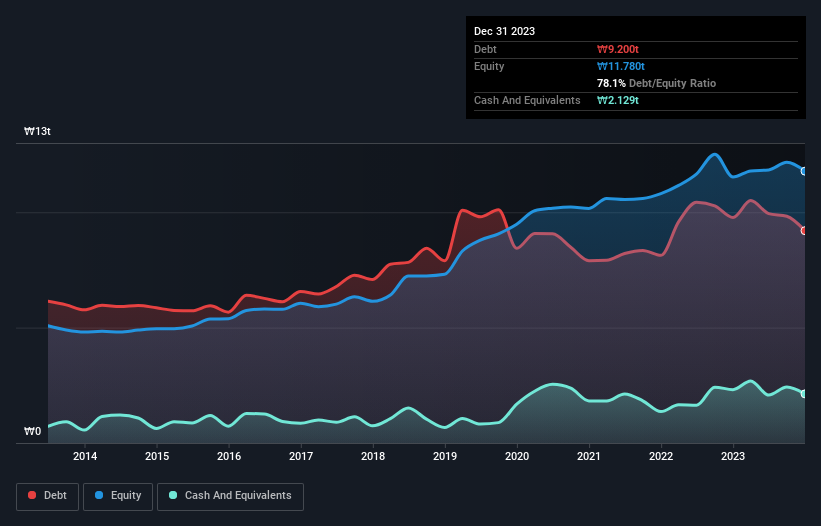821x526 pixels.
Task: Click the 2022 x-axis label
Action: (661, 456)
